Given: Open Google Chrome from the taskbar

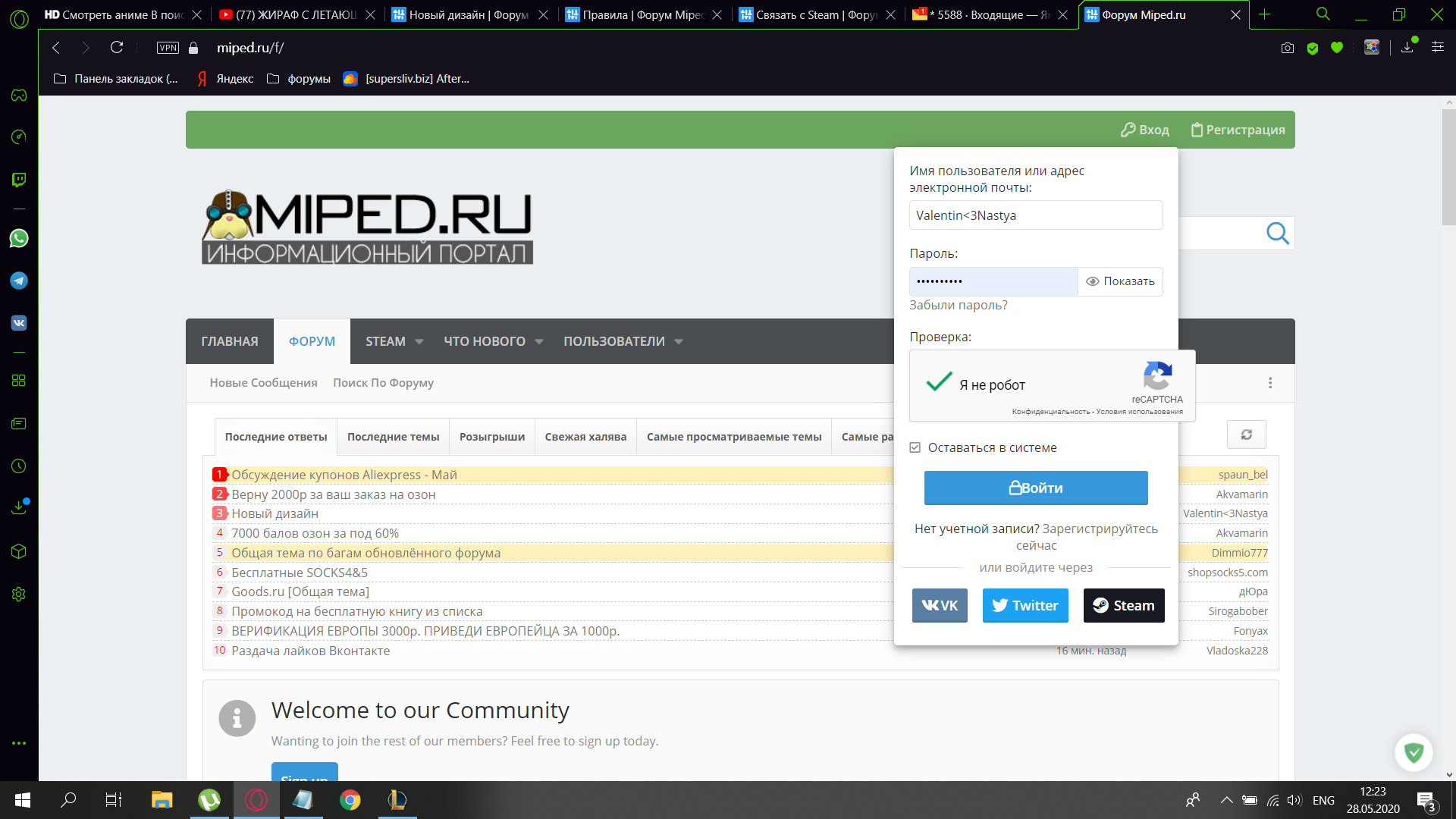Looking at the screenshot, I should pos(350,800).
